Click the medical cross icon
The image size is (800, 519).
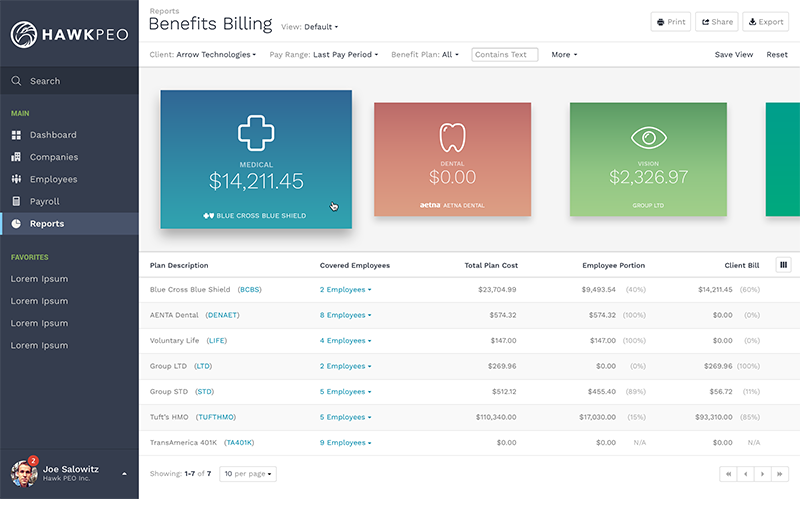click(256, 133)
